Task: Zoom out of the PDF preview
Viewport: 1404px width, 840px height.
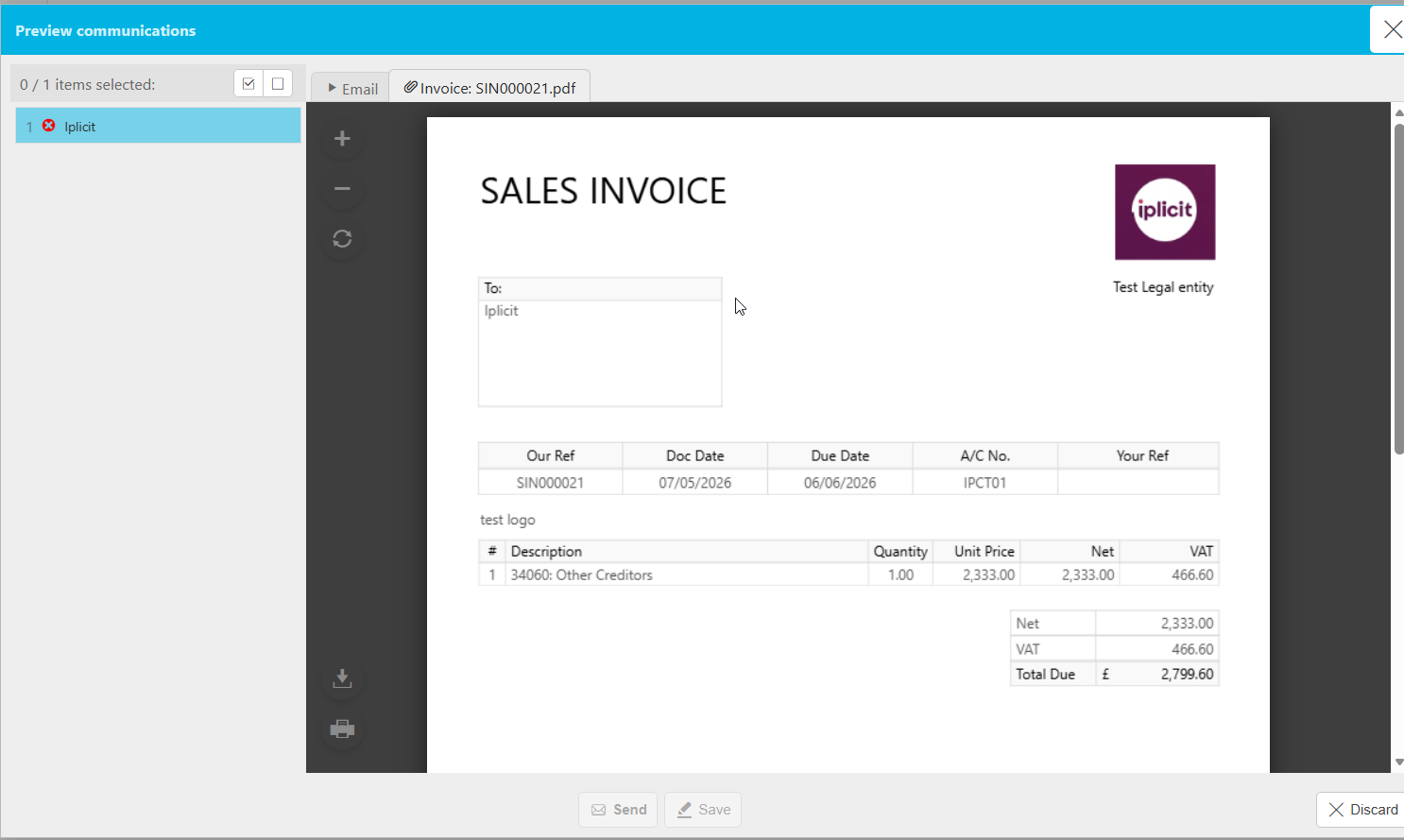Action: pos(342,189)
